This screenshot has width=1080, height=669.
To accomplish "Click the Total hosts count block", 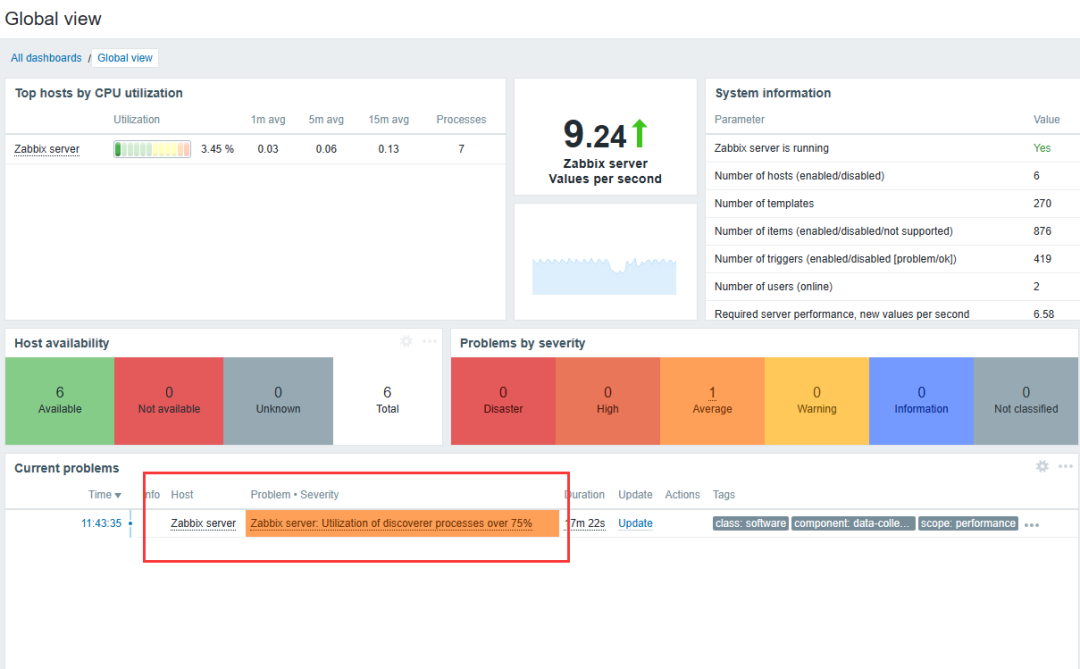I will pyautogui.click(x=387, y=400).
